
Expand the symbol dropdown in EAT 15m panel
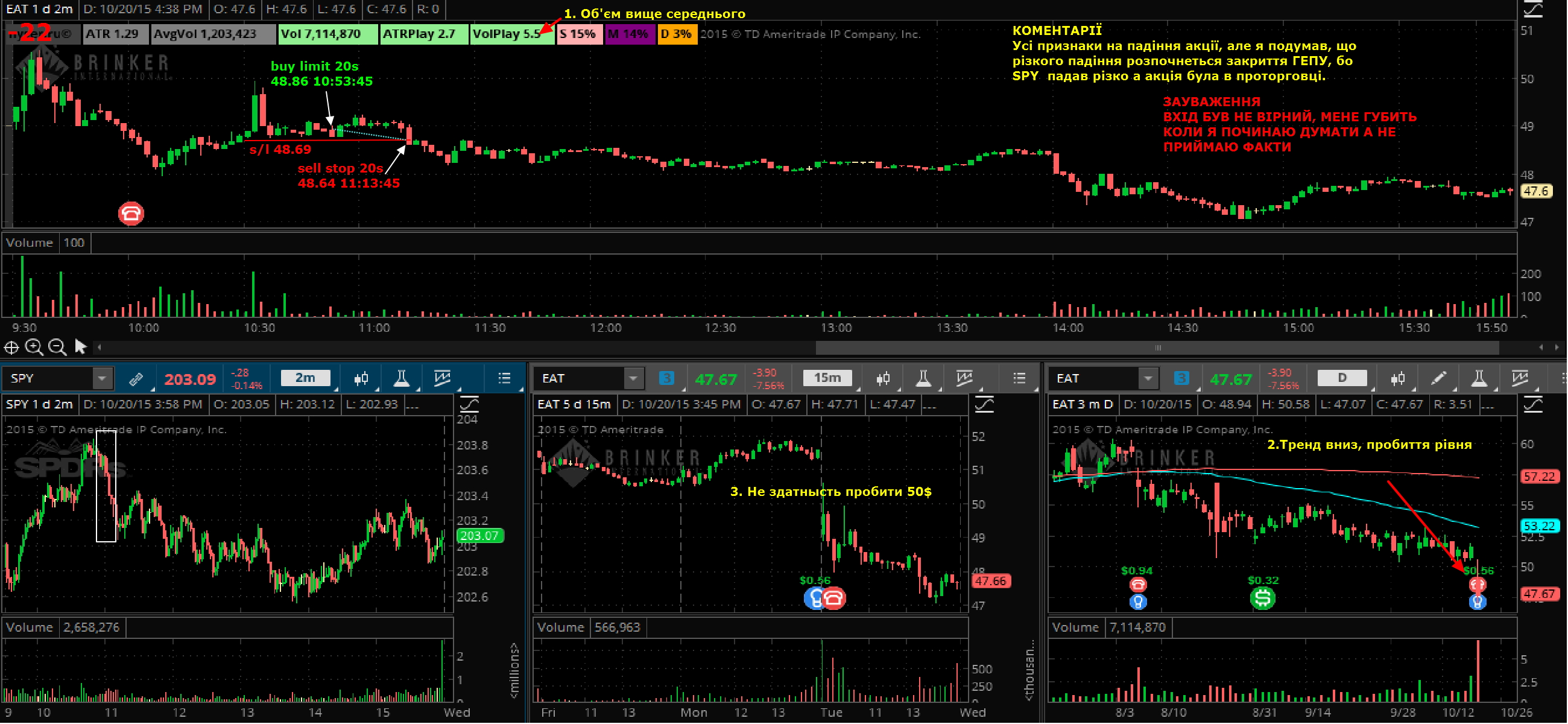pyautogui.click(x=634, y=379)
